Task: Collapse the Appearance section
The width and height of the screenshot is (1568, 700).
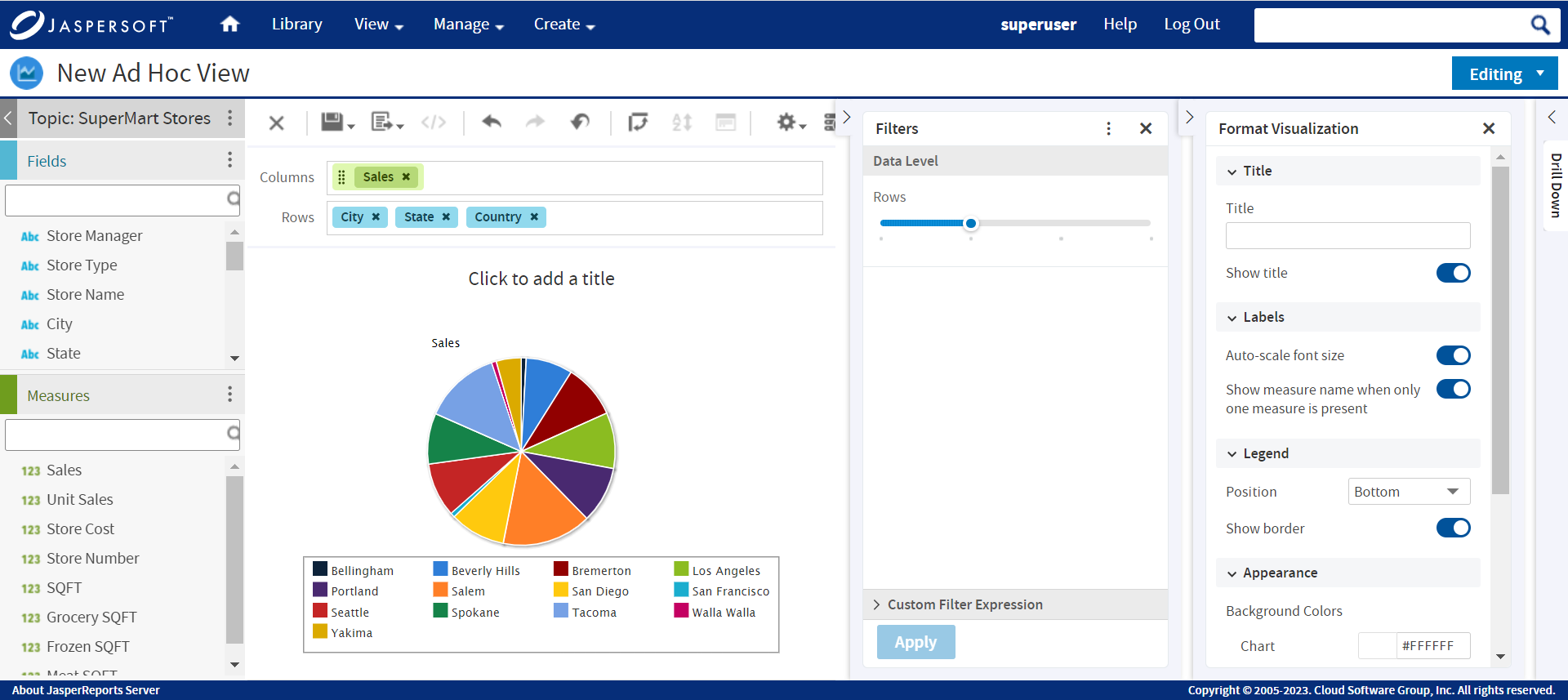Action: (x=1232, y=573)
